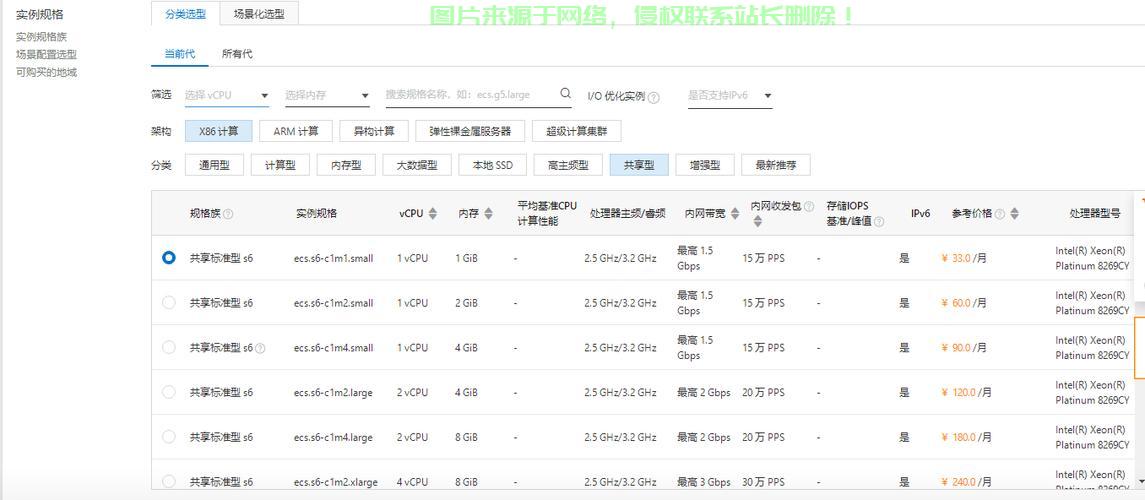Open the 选择 vCPU dropdown
This screenshot has width=1145, height=500.
coord(227,96)
